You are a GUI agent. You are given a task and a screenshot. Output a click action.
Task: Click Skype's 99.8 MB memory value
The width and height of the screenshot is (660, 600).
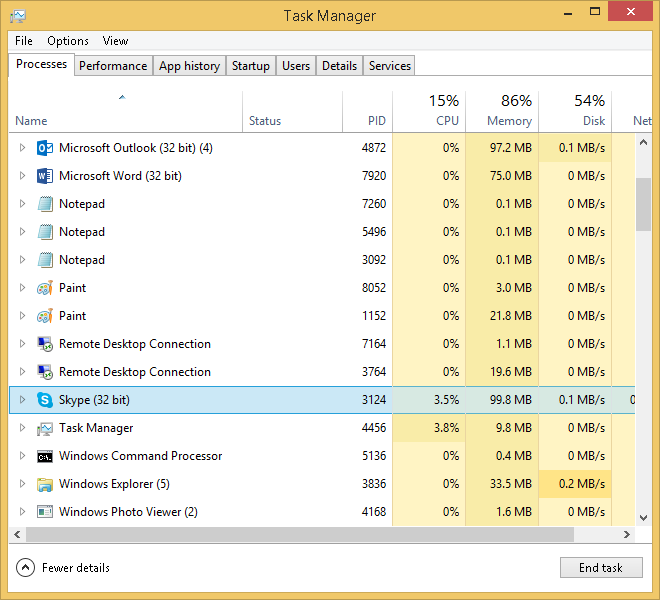tap(511, 400)
